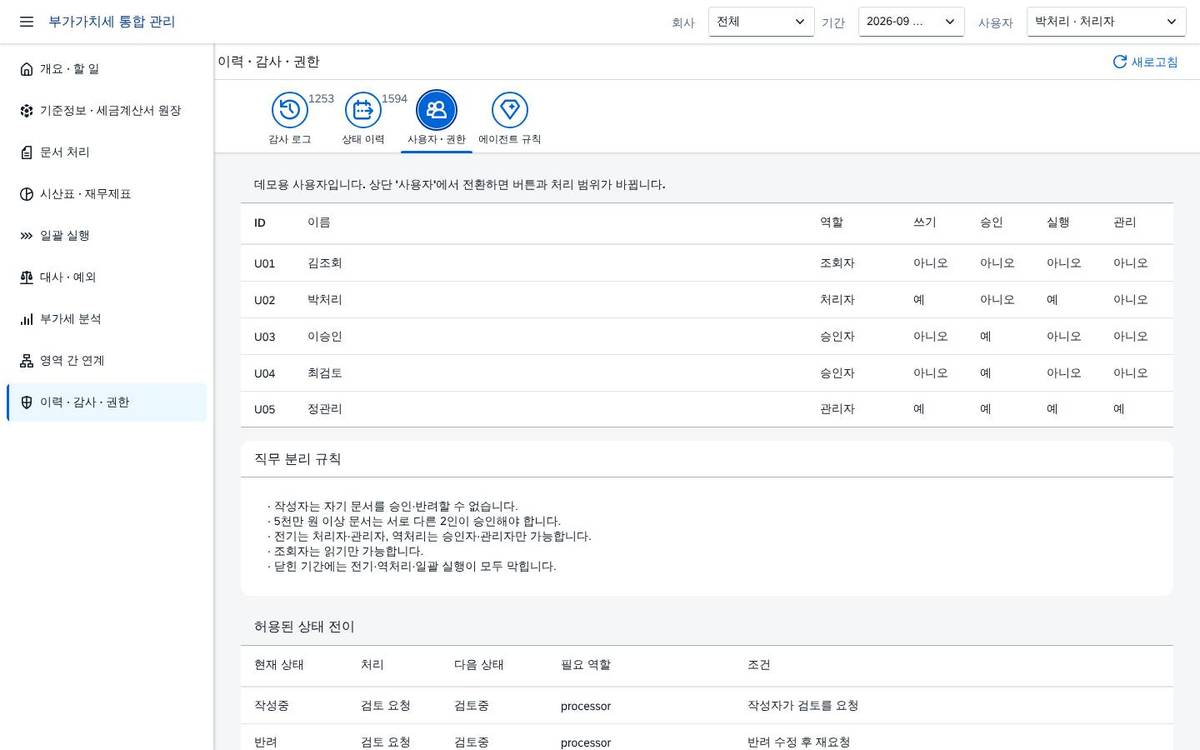Click the 에이전트 규칙 diamond icon
Image resolution: width=1200 pixels, height=750 pixels.
(x=510, y=110)
